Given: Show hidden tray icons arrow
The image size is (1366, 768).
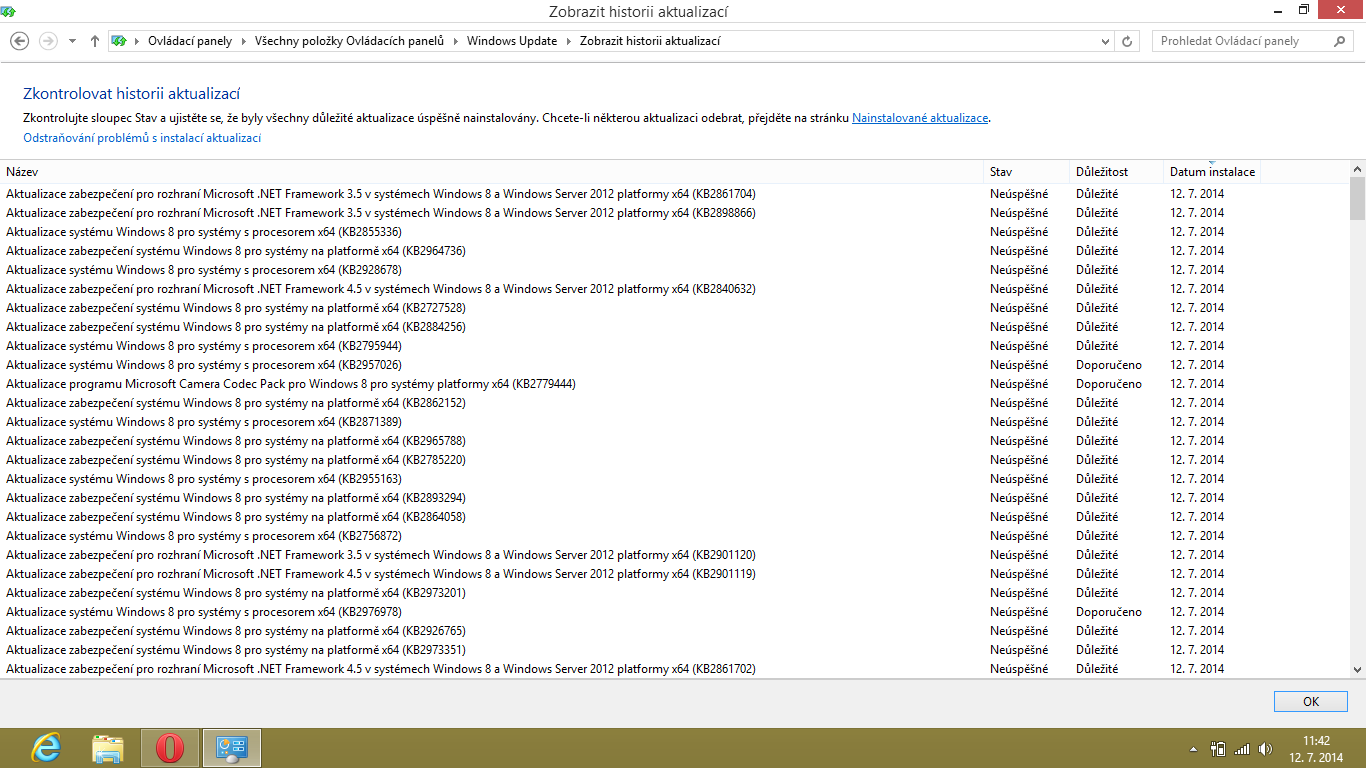Looking at the screenshot, I should pyautogui.click(x=1193, y=748).
